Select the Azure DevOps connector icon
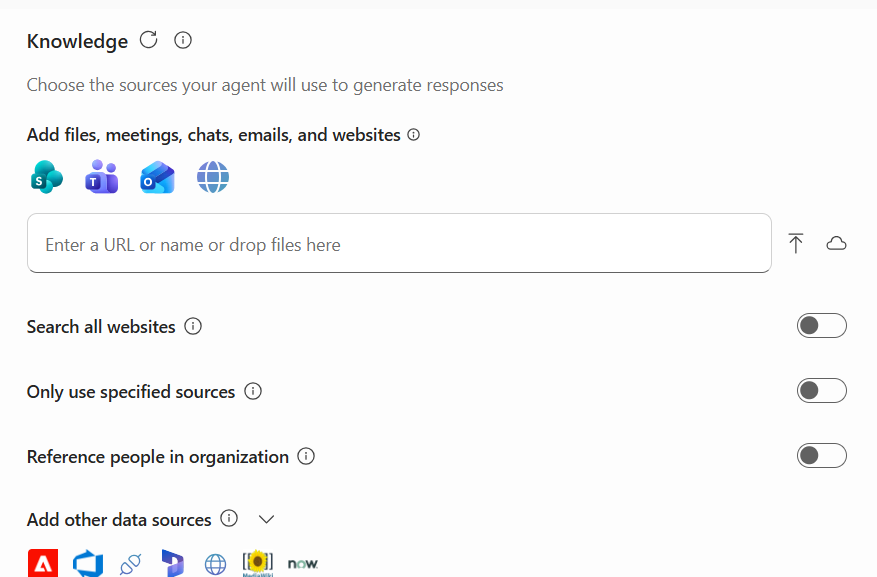The height and width of the screenshot is (577, 877). pyautogui.click(x=88, y=563)
